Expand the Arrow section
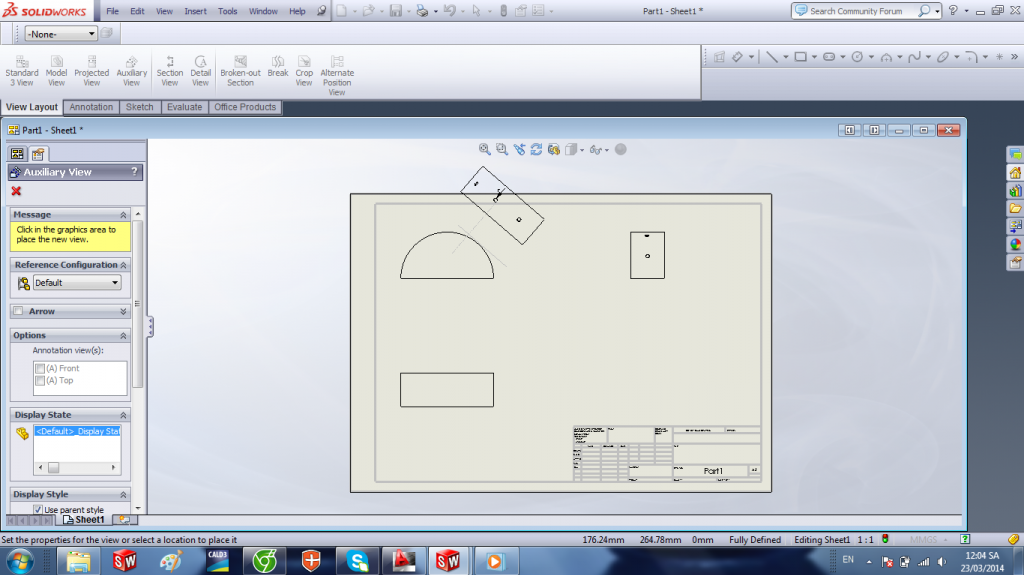Screen dimensions: 1024x575 [123, 312]
